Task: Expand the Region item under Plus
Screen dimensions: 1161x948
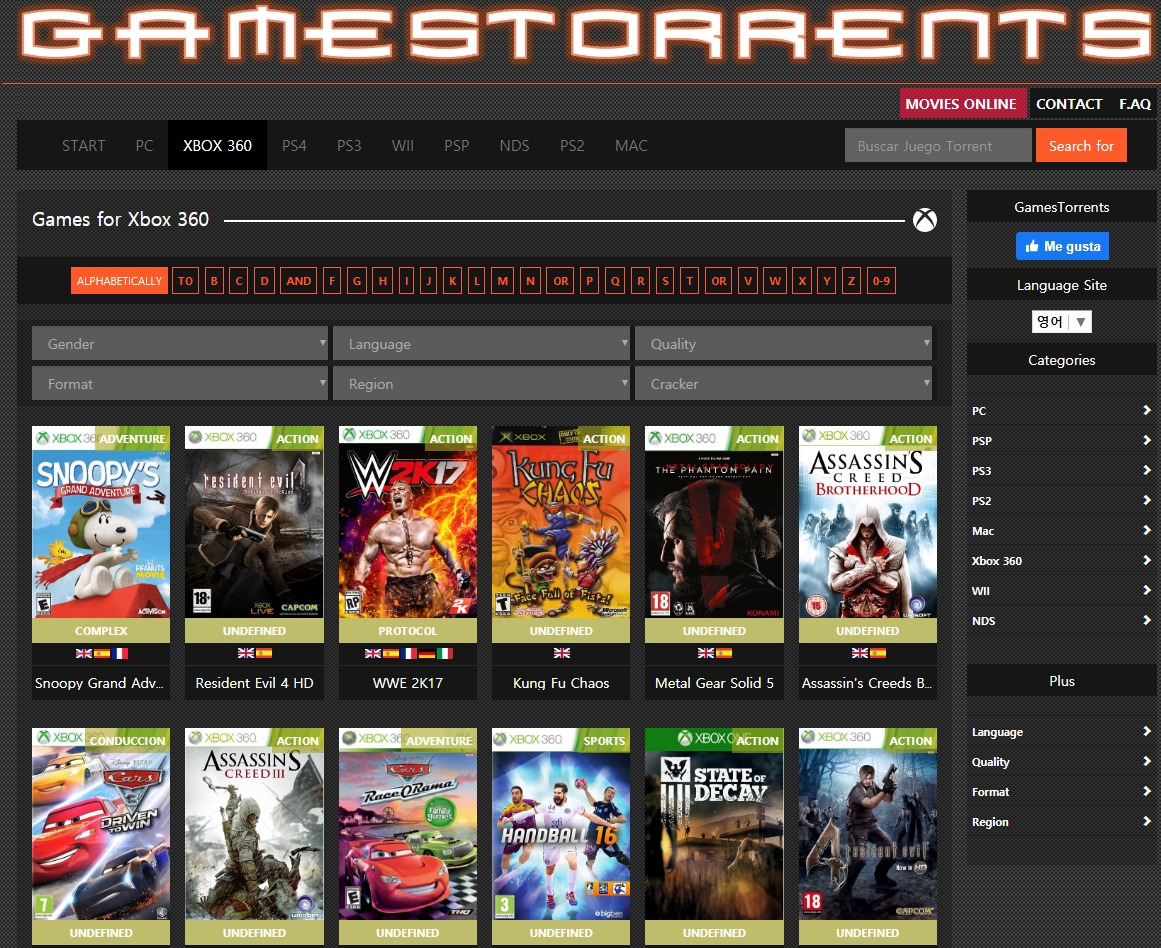Action: point(1062,821)
